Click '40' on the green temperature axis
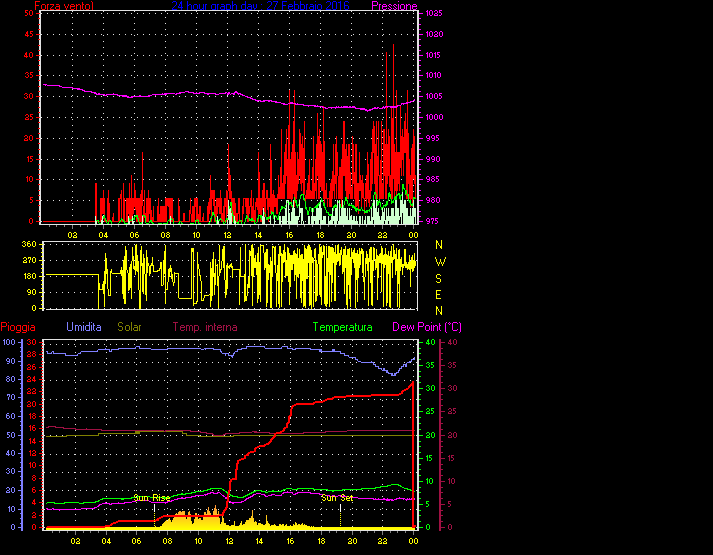This screenshot has height=555, width=713. tap(430, 342)
